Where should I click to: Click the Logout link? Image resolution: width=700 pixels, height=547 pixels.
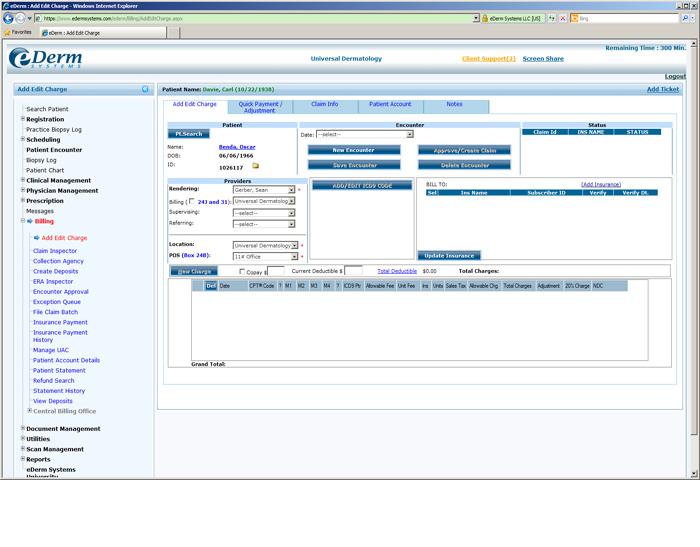tap(675, 76)
